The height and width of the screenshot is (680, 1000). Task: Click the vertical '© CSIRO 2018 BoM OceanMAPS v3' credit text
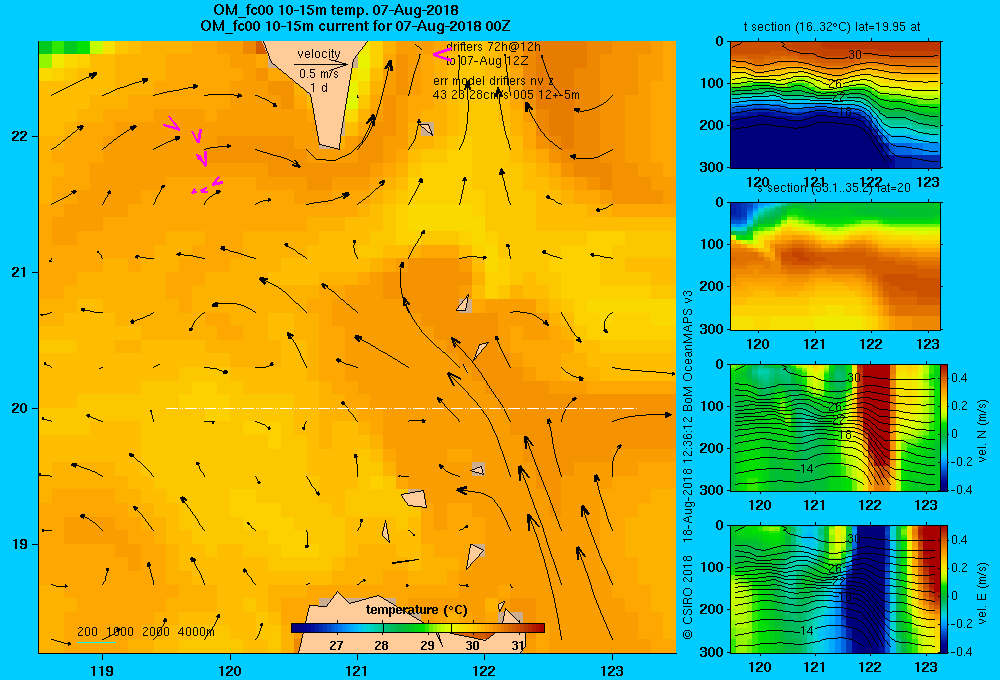(688, 464)
